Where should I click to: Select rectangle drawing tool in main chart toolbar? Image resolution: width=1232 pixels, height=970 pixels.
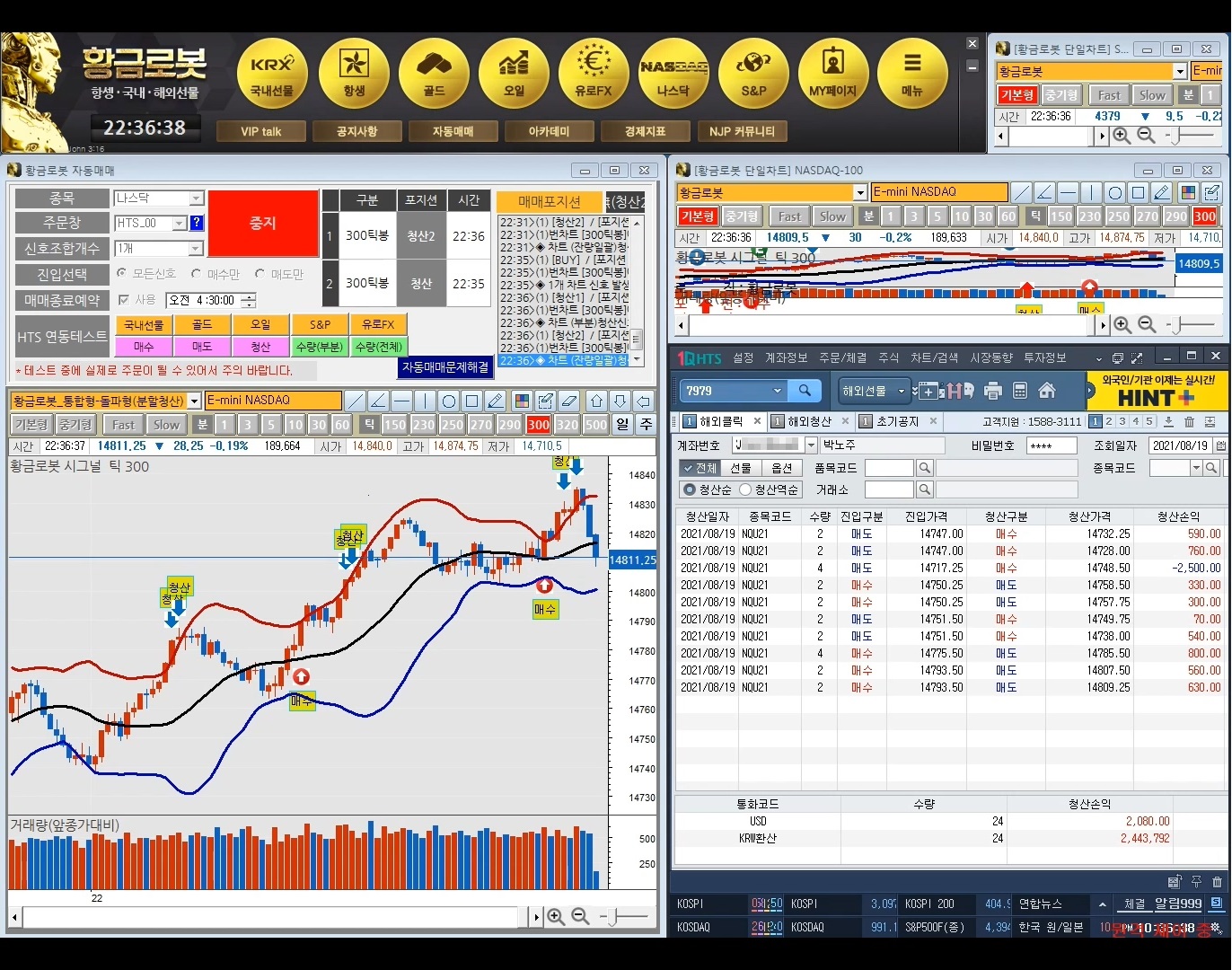(472, 401)
